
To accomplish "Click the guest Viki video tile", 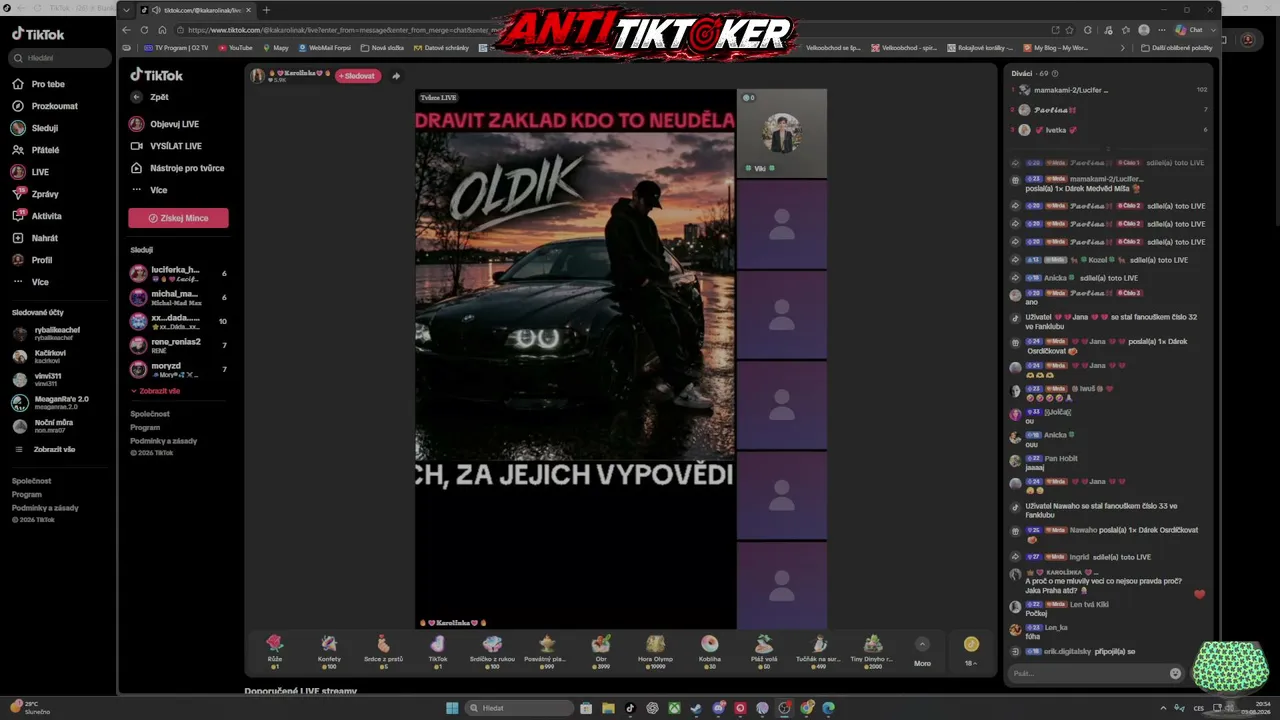I will pyautogui.click(x=782, y=134).
